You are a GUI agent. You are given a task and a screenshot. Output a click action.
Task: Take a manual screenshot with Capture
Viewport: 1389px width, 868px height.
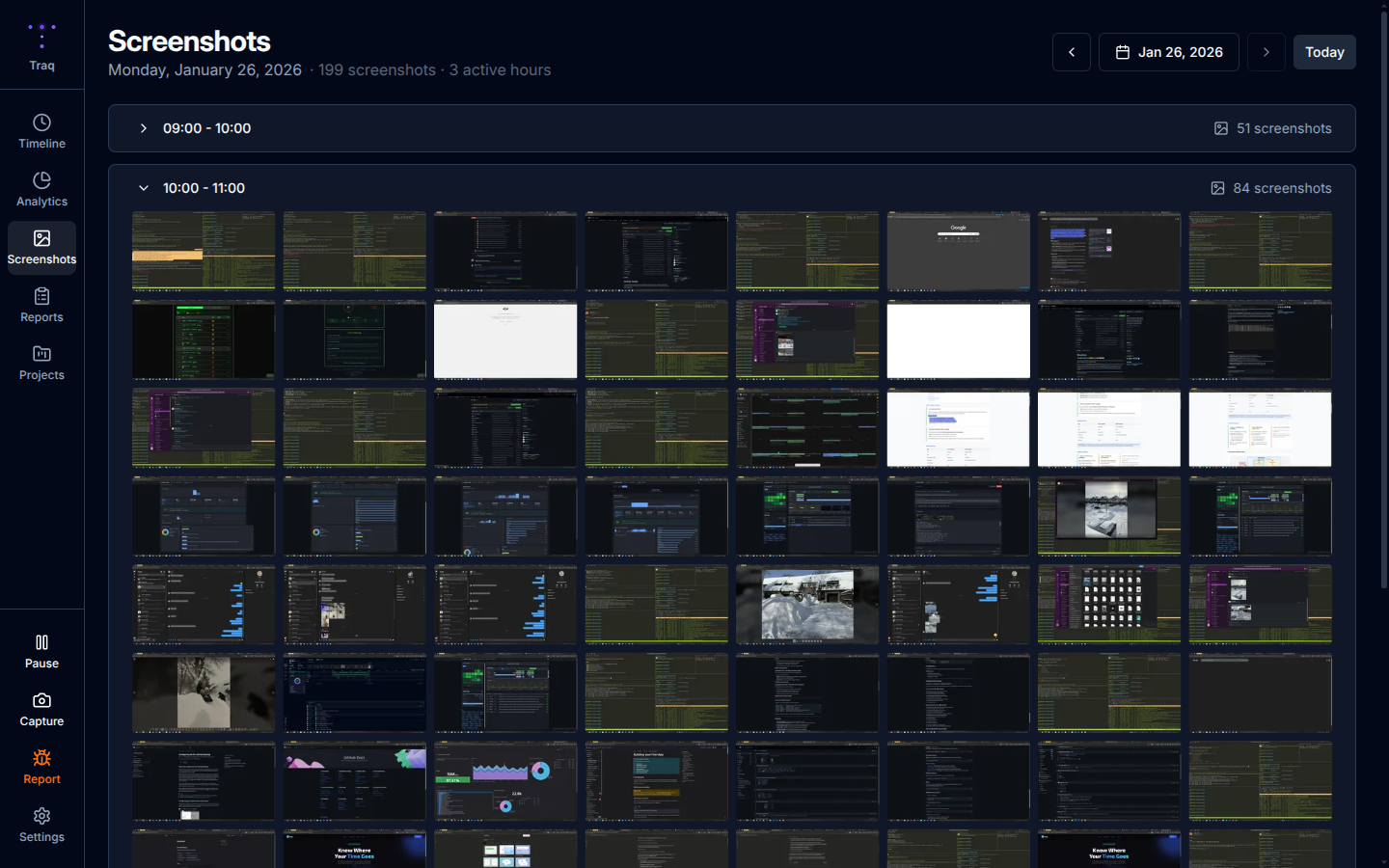tap(41, 710)
